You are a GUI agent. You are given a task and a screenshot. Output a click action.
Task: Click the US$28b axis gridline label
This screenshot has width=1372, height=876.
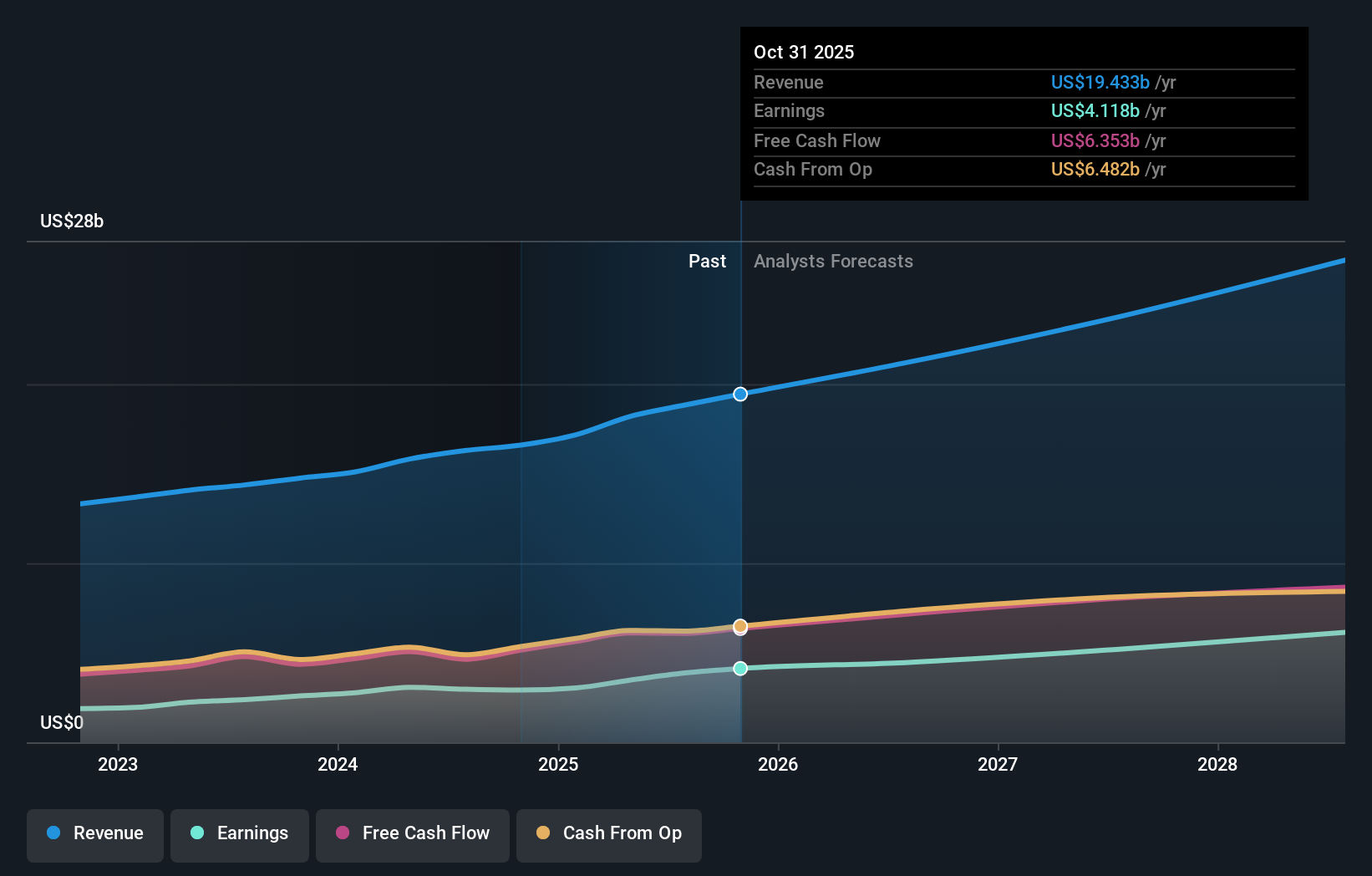click(x=71, y=221)
